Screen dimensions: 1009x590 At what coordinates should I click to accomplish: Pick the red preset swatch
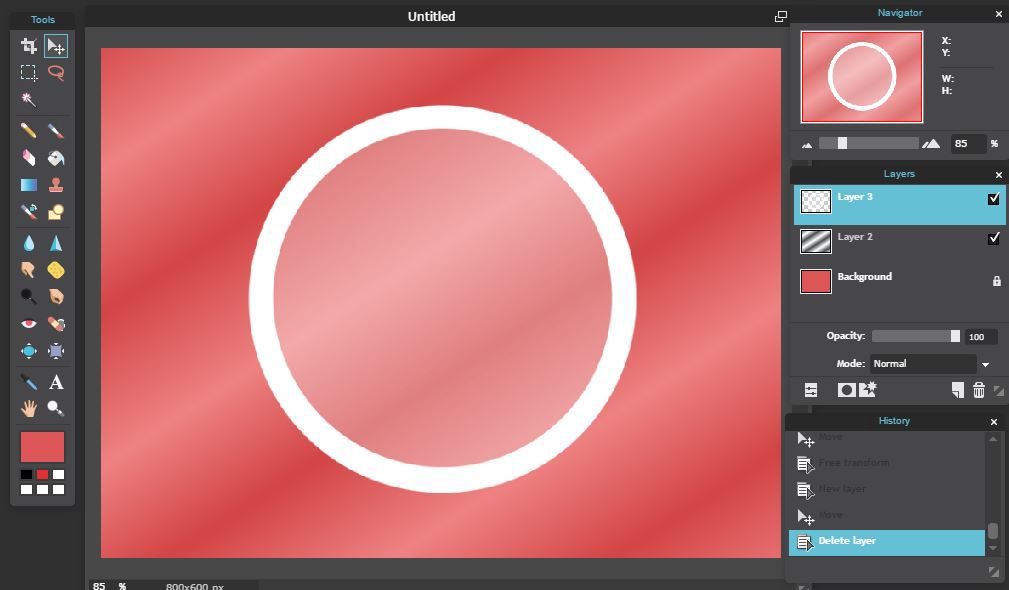[x=42, y=475]
